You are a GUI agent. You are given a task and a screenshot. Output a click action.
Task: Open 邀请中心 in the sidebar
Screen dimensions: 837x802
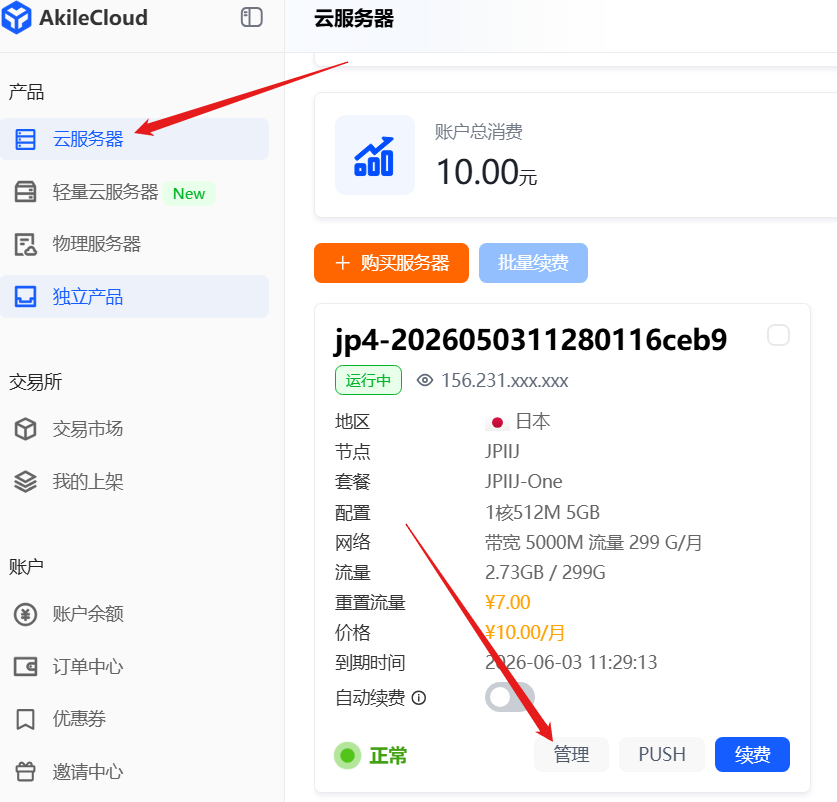tap(134, 772)
